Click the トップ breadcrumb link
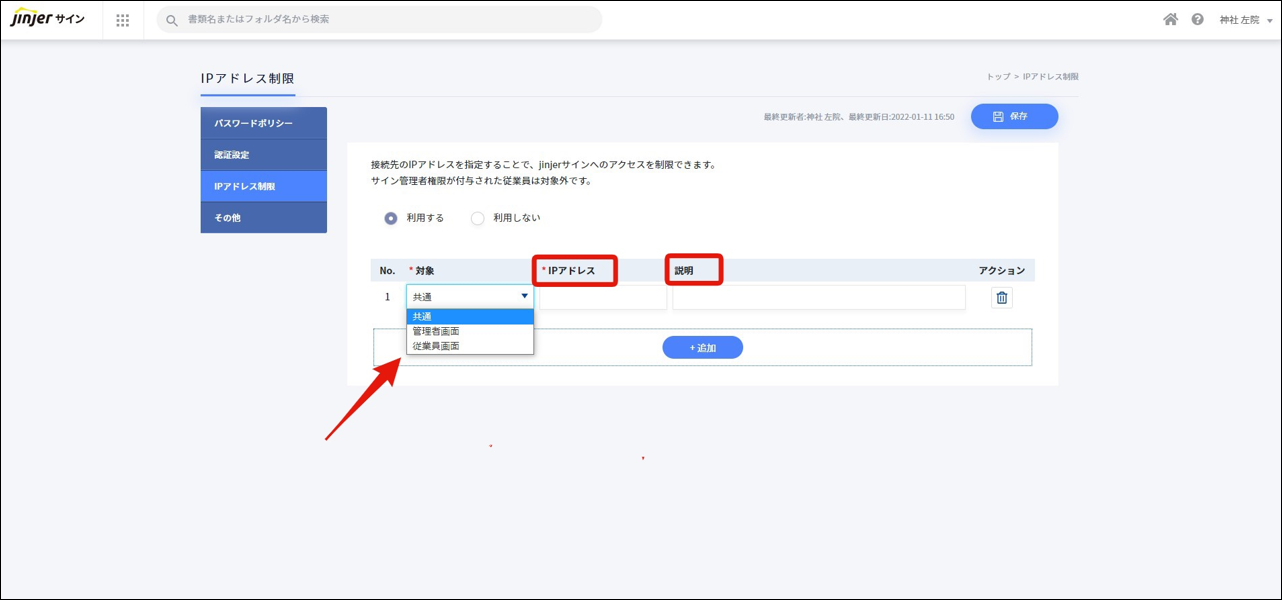 click(998, 77)
